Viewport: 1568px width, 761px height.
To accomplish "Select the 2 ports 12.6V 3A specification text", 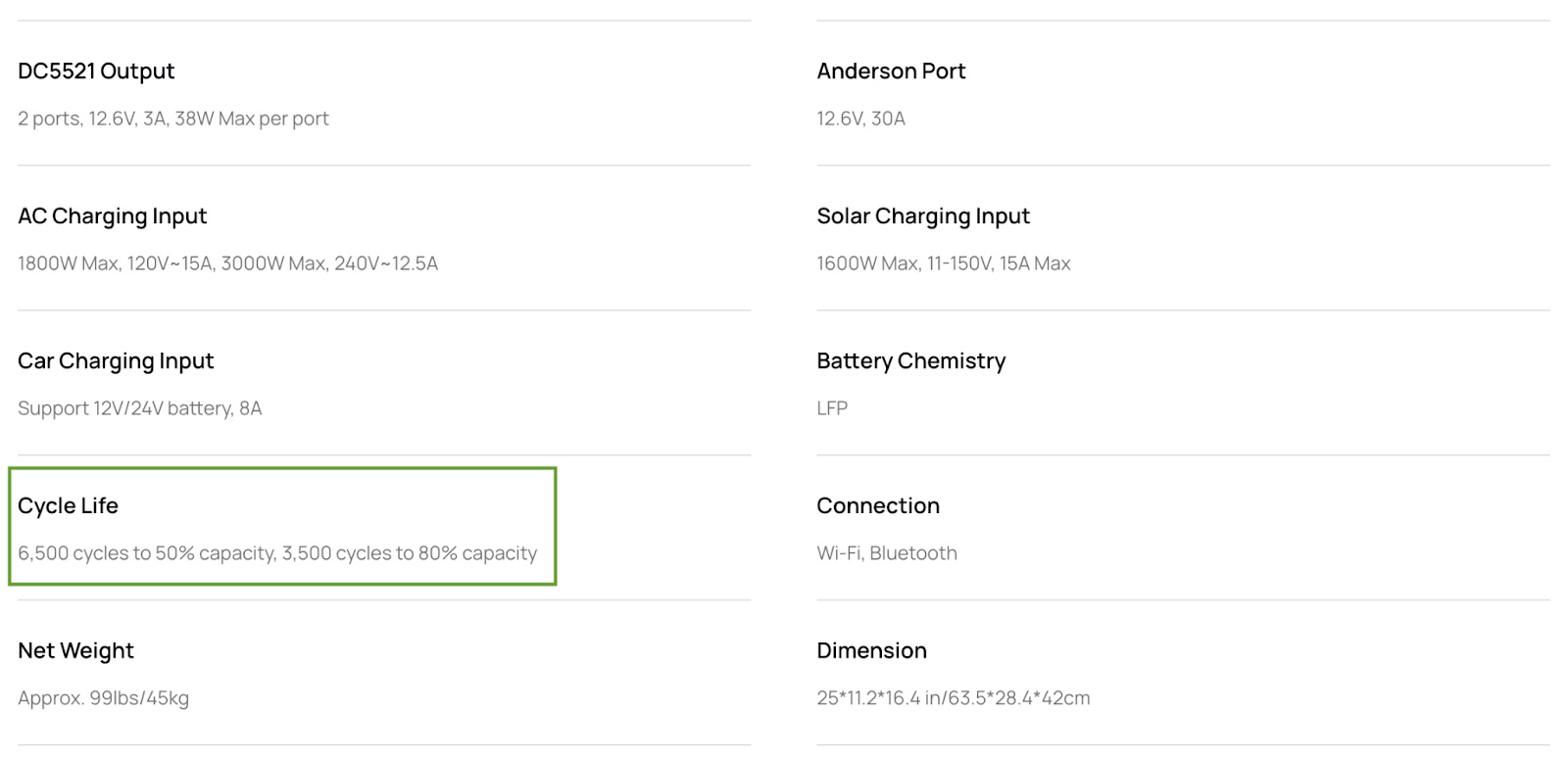I will tap(173, 119).
